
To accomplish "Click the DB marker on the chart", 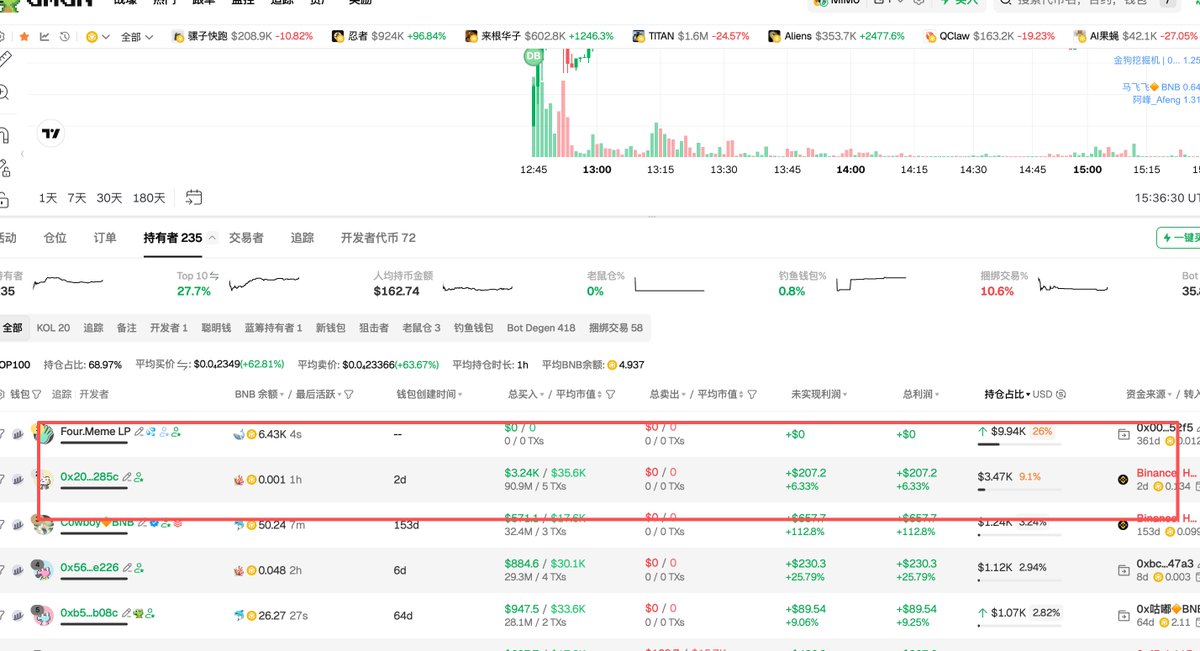I will [x=532, y=57].
